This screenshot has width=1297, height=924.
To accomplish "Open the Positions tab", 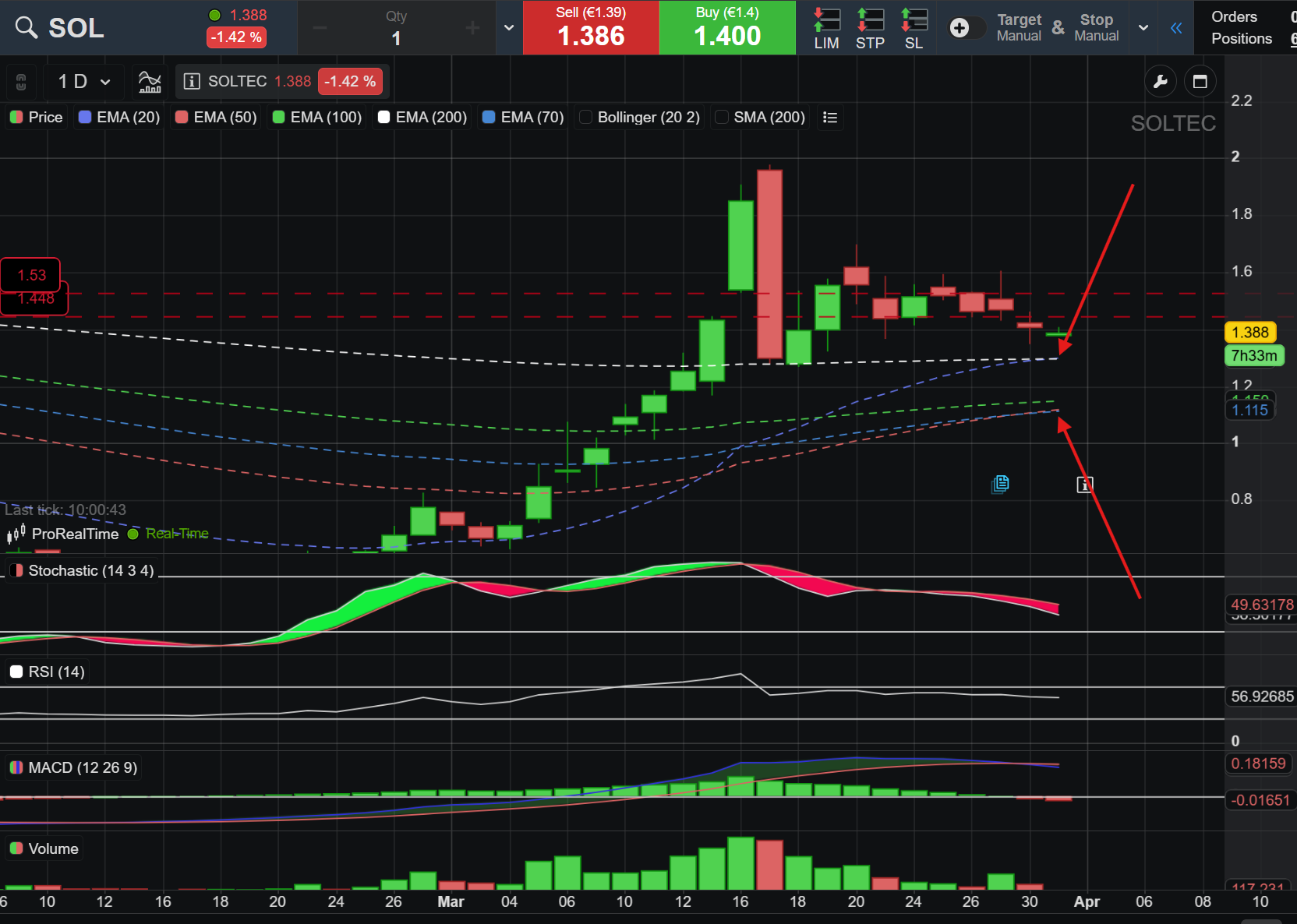I will [x=1242, y=38].
